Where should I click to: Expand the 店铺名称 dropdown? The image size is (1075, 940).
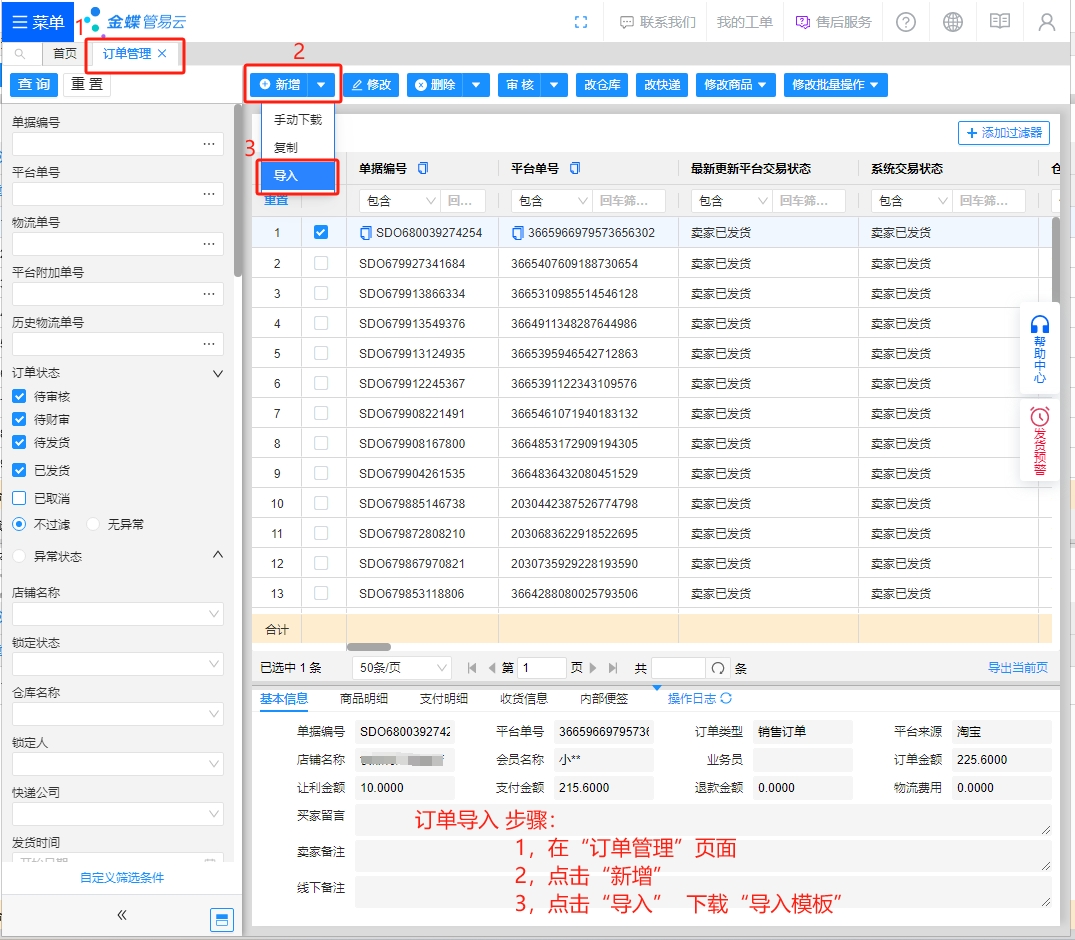[x=117, y=614]
